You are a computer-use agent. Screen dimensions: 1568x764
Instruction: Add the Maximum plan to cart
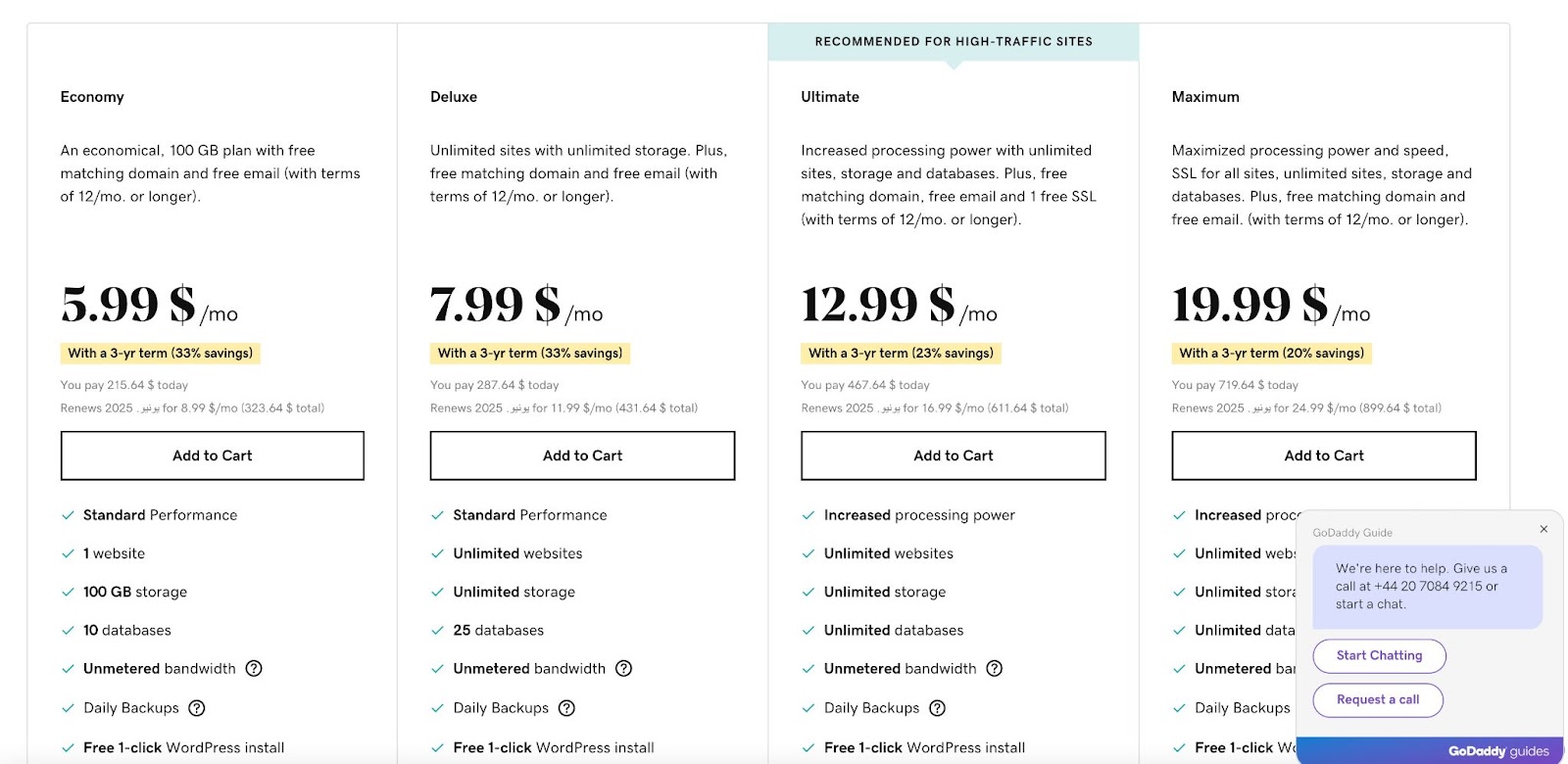tap(1323, 455)
